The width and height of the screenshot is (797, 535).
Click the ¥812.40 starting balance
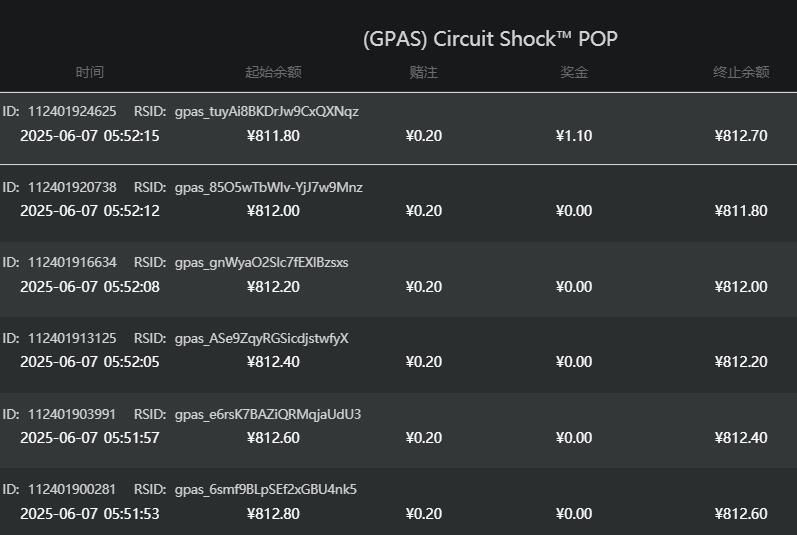(x=273, y=362)
